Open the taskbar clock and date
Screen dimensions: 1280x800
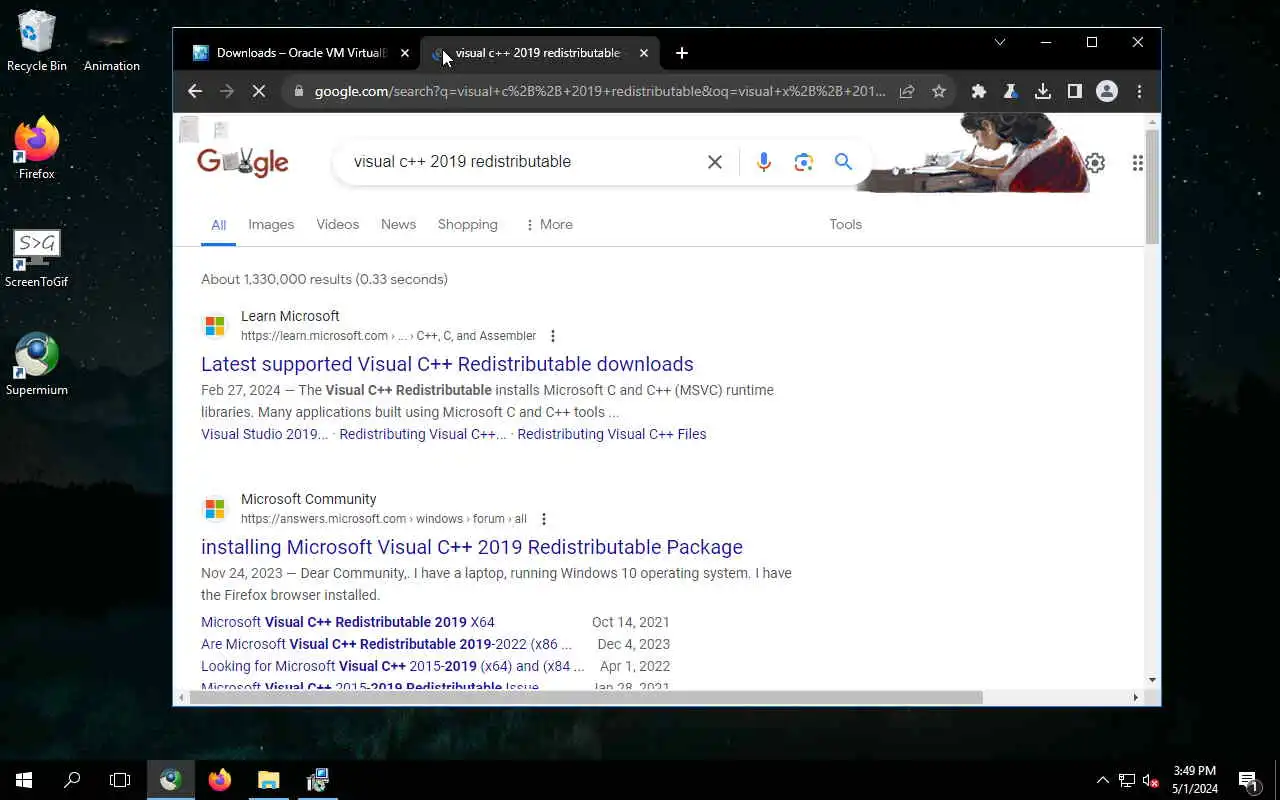tap(1195, 780)
